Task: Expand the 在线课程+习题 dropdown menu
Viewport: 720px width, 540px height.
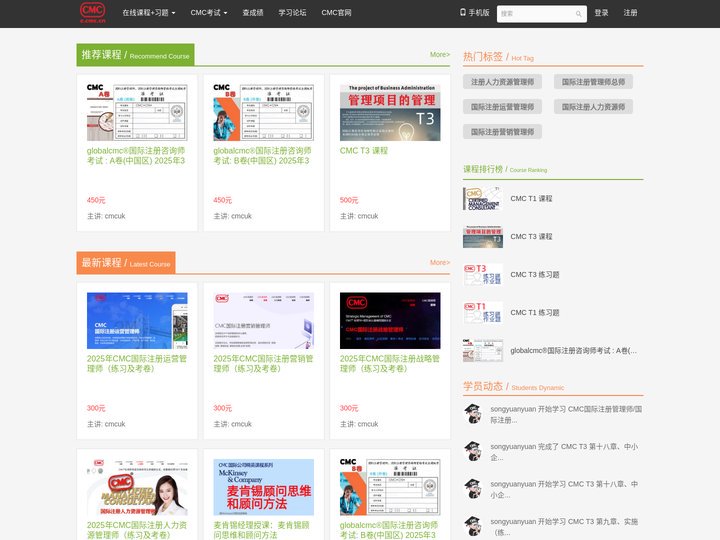Action: click(x=149, y=13)
